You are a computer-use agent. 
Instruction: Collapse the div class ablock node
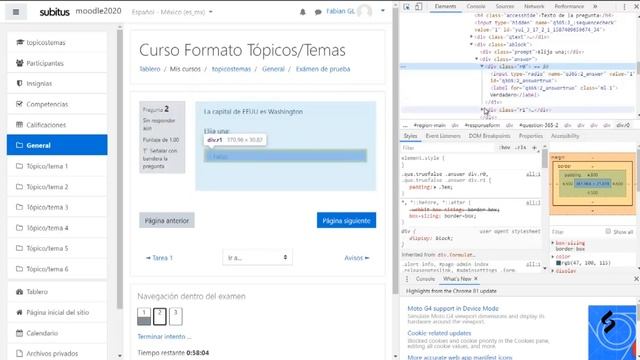tap(471, 44)
